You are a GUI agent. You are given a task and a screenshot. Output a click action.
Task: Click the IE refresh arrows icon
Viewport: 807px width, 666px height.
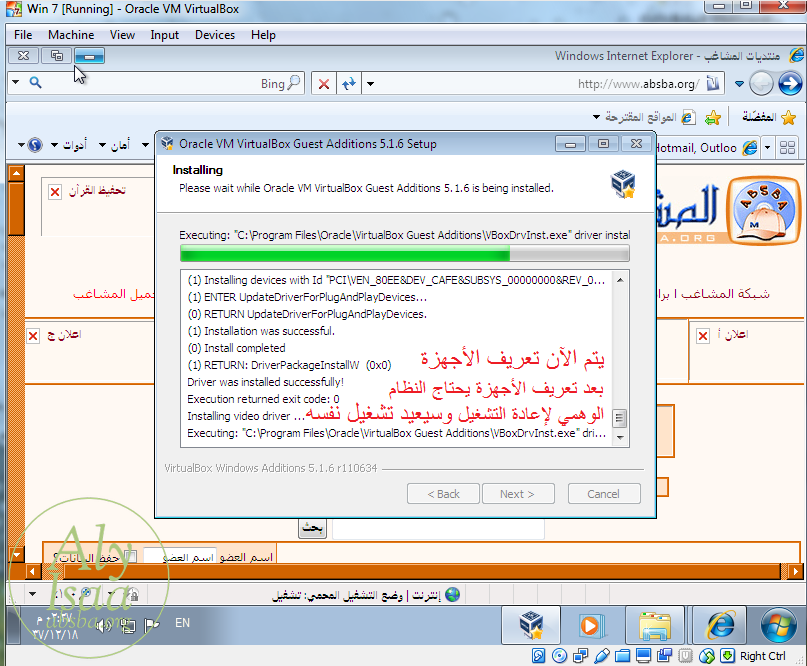(348, 84)
